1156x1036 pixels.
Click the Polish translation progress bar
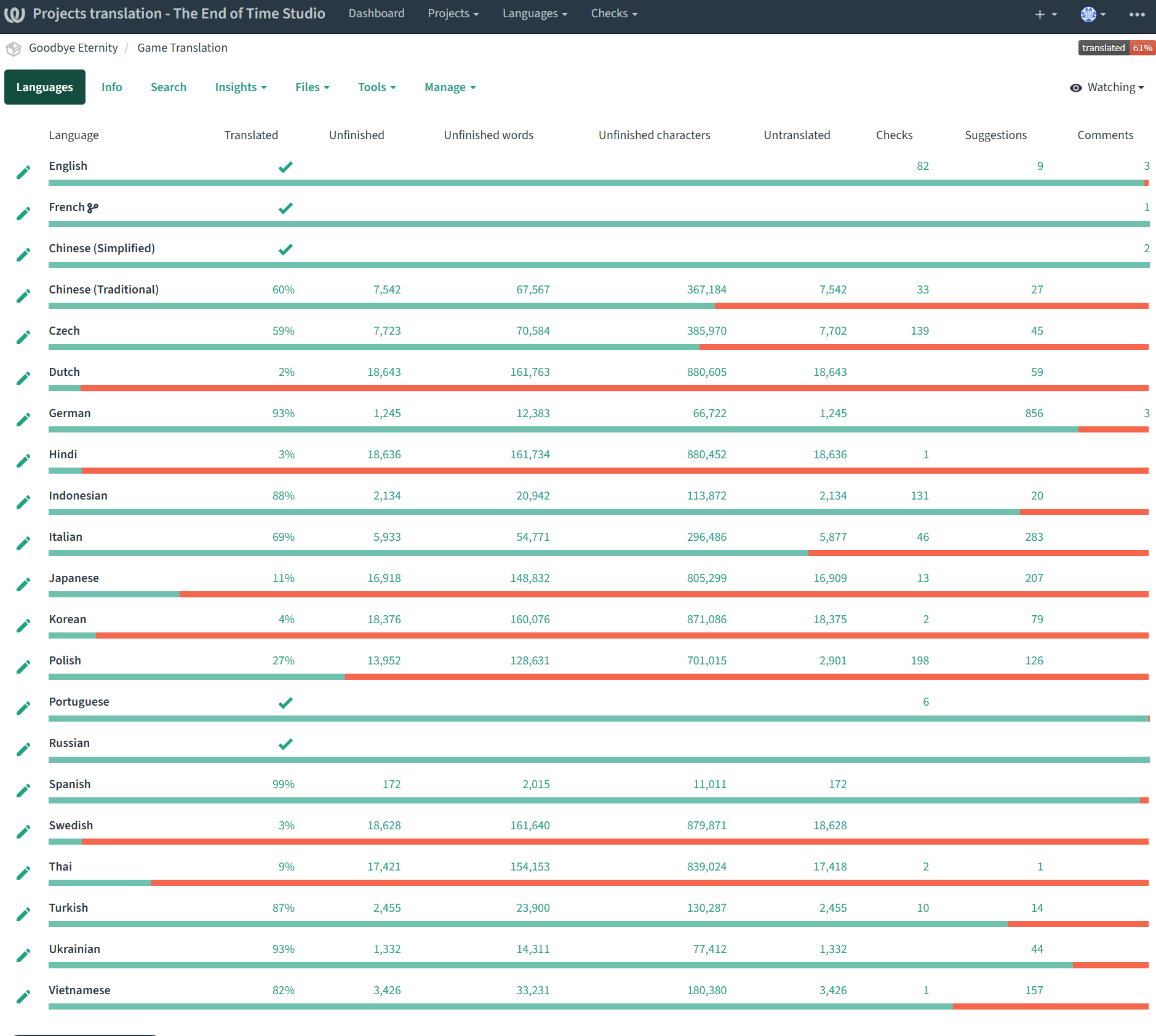[x=599, y=677]
